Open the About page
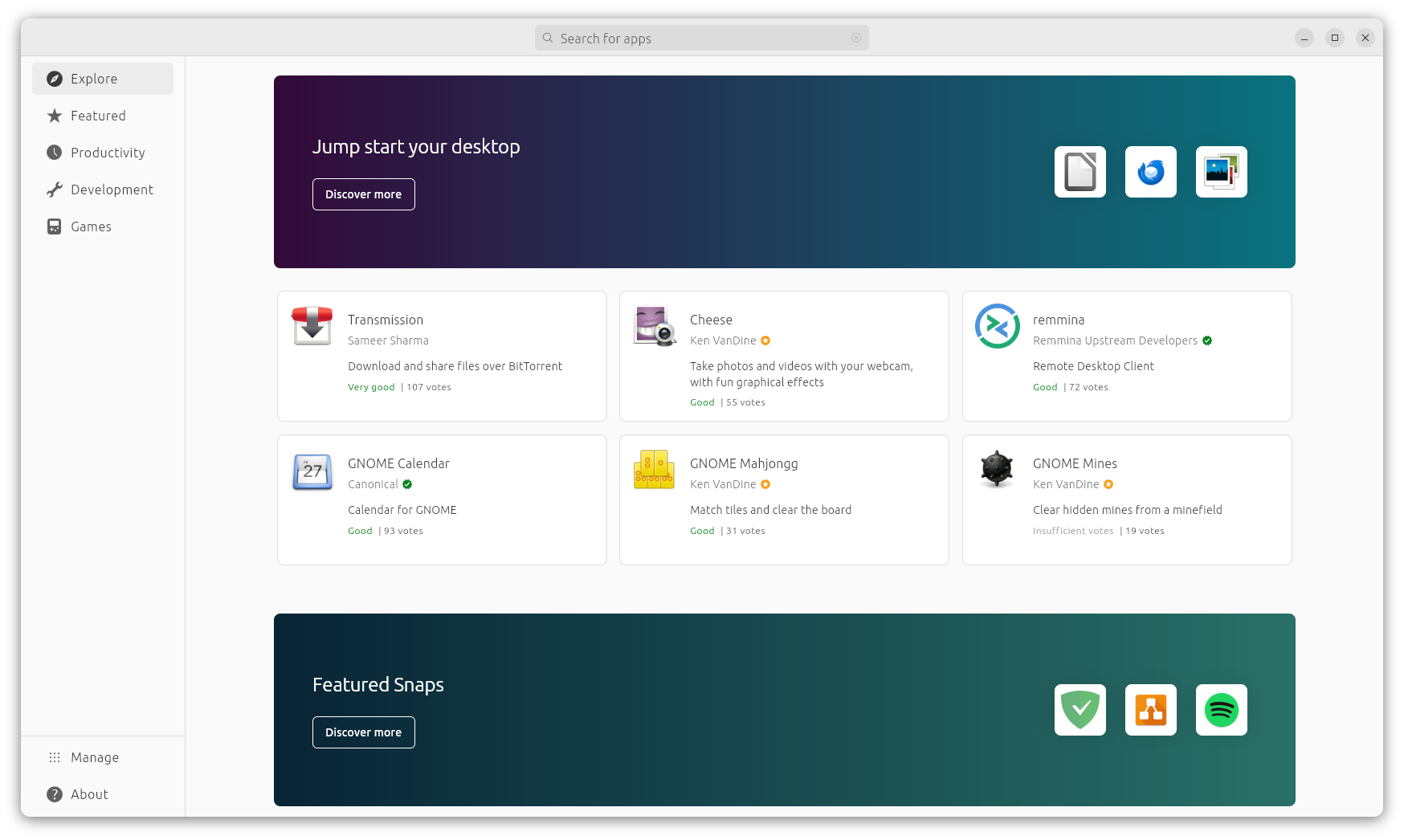Screen dimensions: 1404x840 tap(89, 794)
